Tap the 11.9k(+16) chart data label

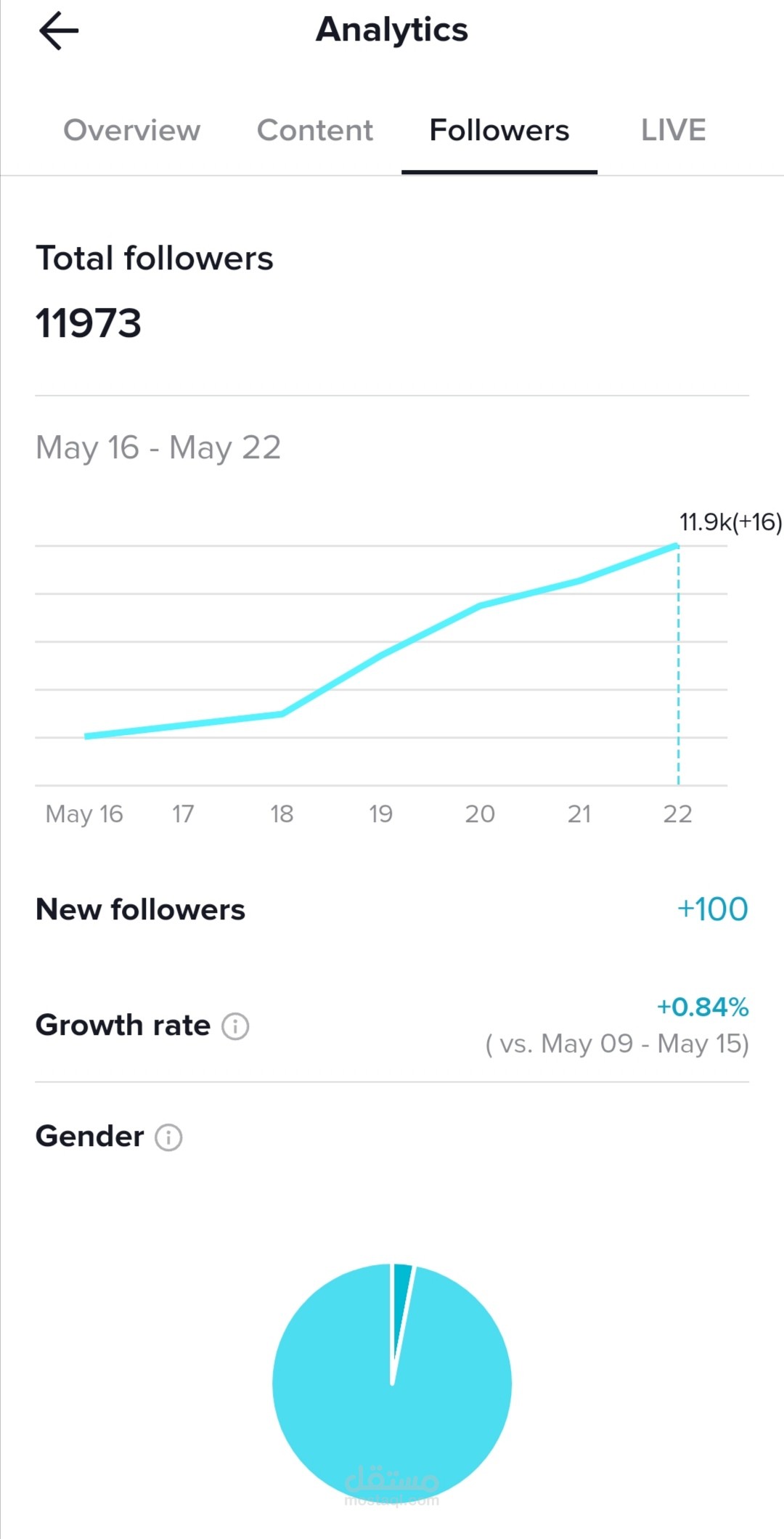coord(730,522)
